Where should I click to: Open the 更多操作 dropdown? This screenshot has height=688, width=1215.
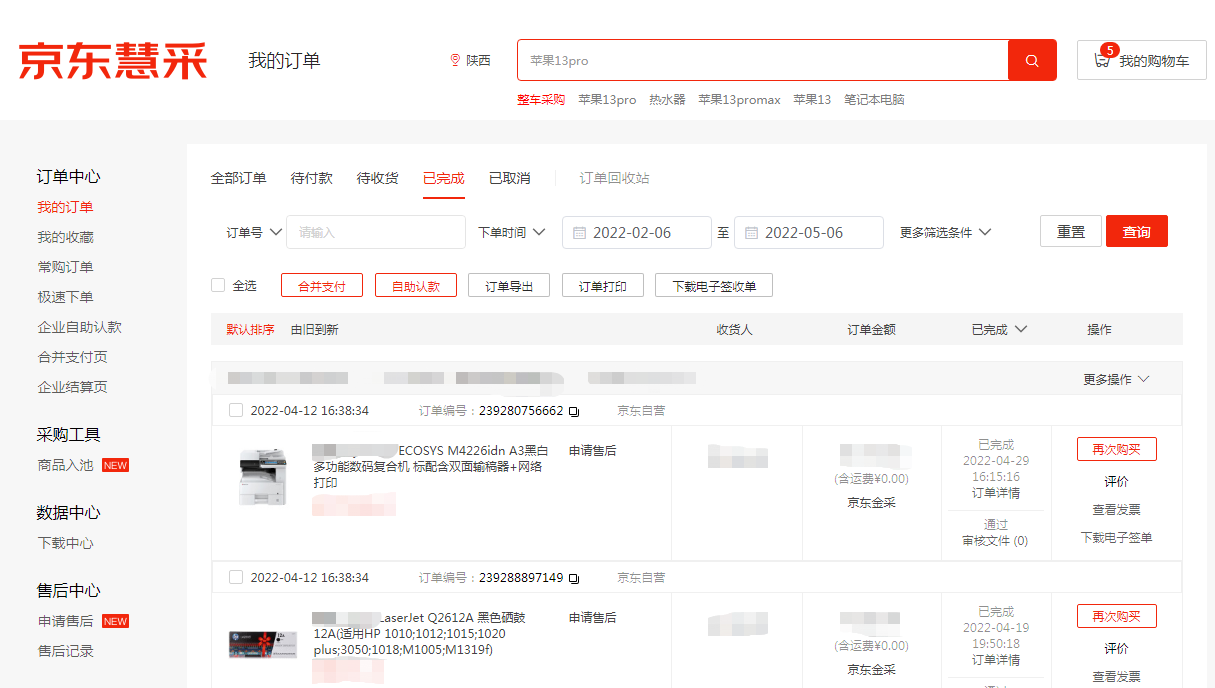click(x=1116, y=379)
